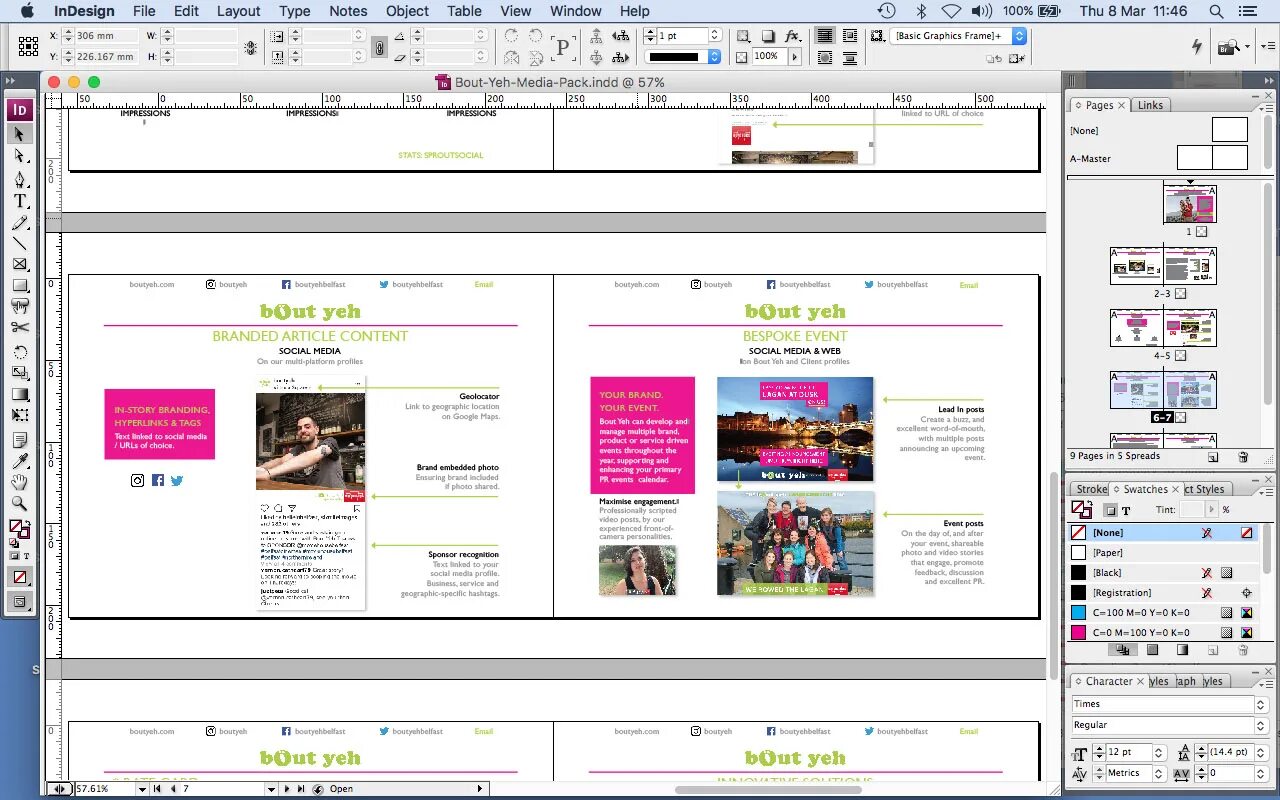The width and height of the screenshot is (1280, 800).
Task: Open Spotlight search in menu bar
Action: [1216, 11]
